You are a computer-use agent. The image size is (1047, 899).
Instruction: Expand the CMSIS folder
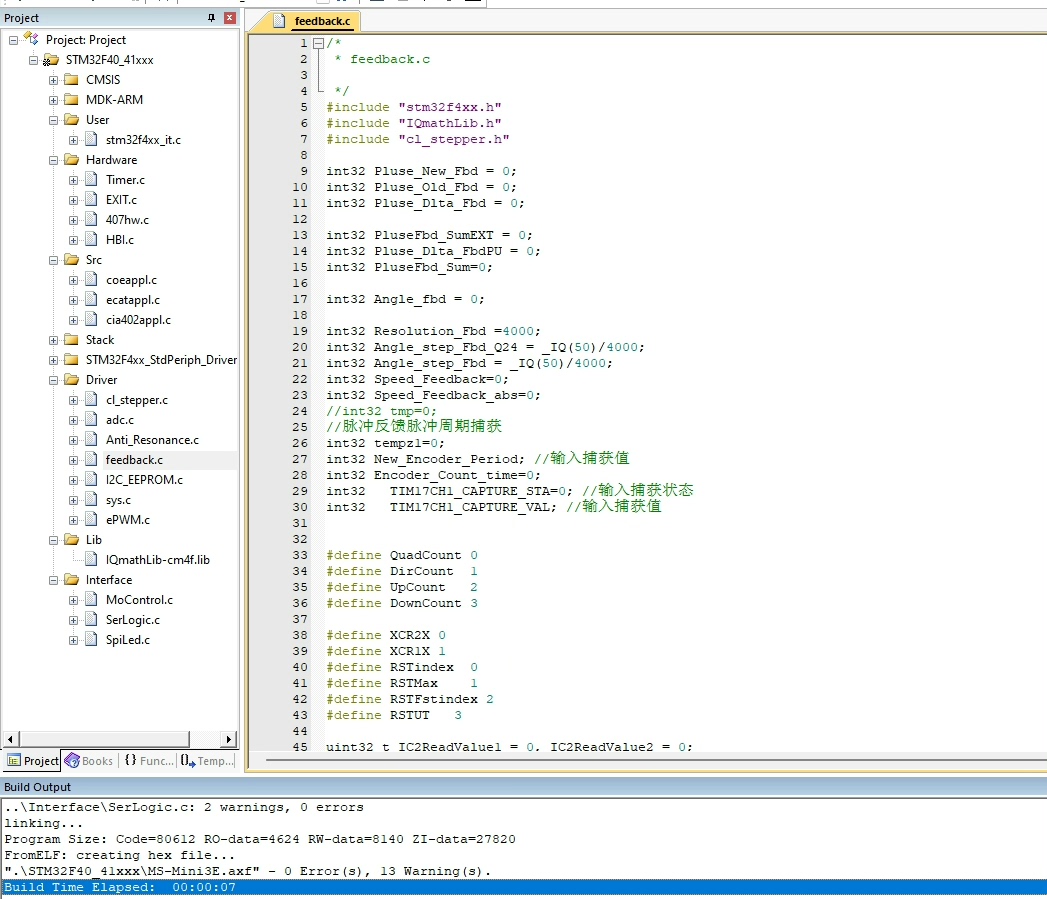click(53, 80)
